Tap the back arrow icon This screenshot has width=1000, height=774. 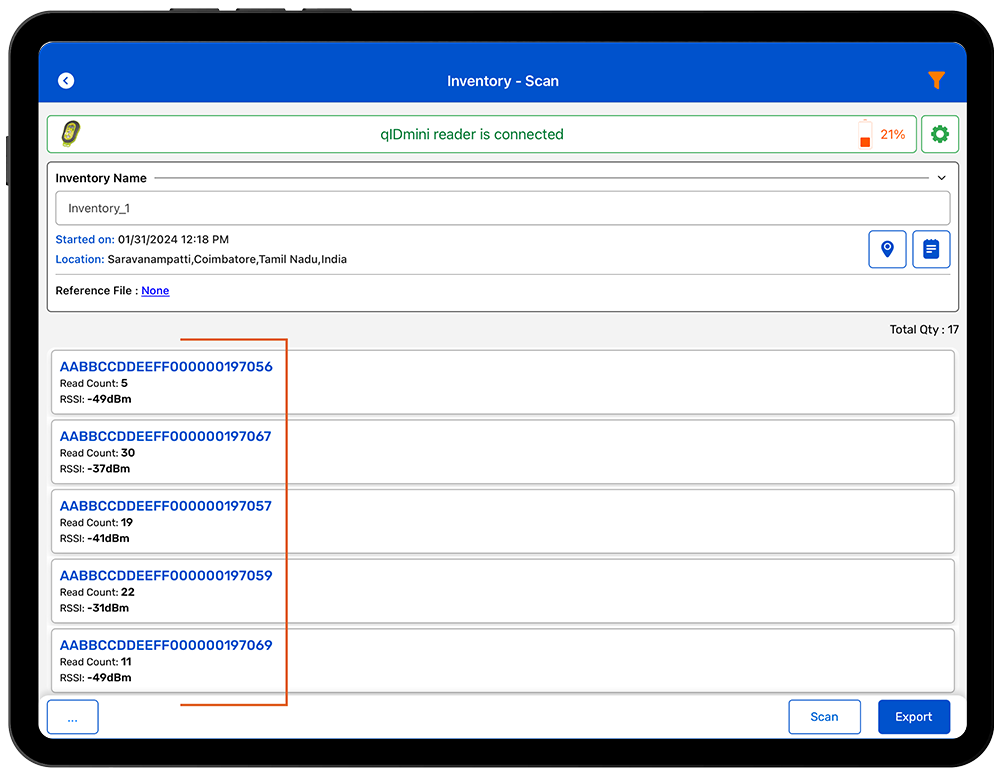pyautogui.click(x=66, y=81)
